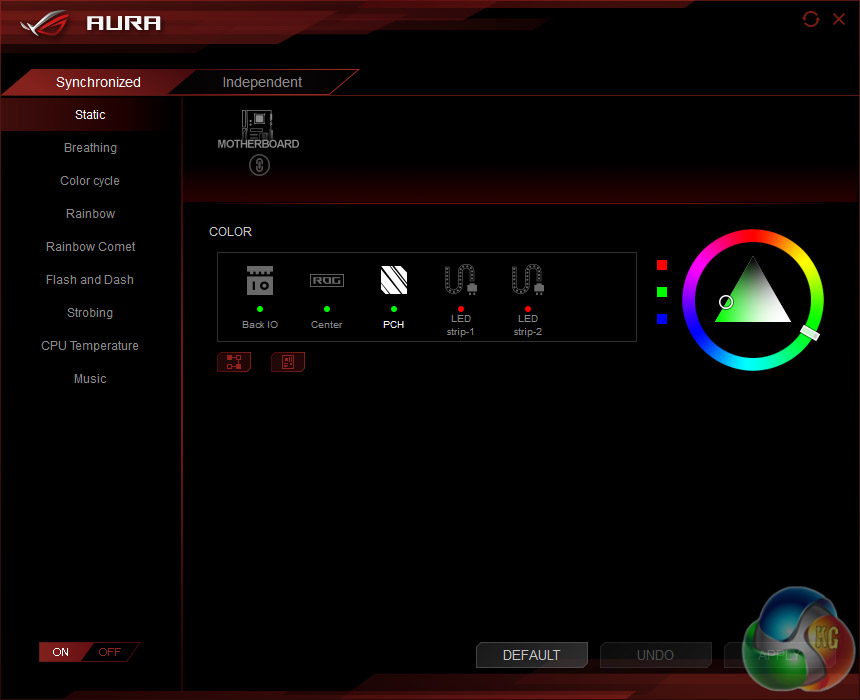Click the DEFAULT button

tap(531, 655)
